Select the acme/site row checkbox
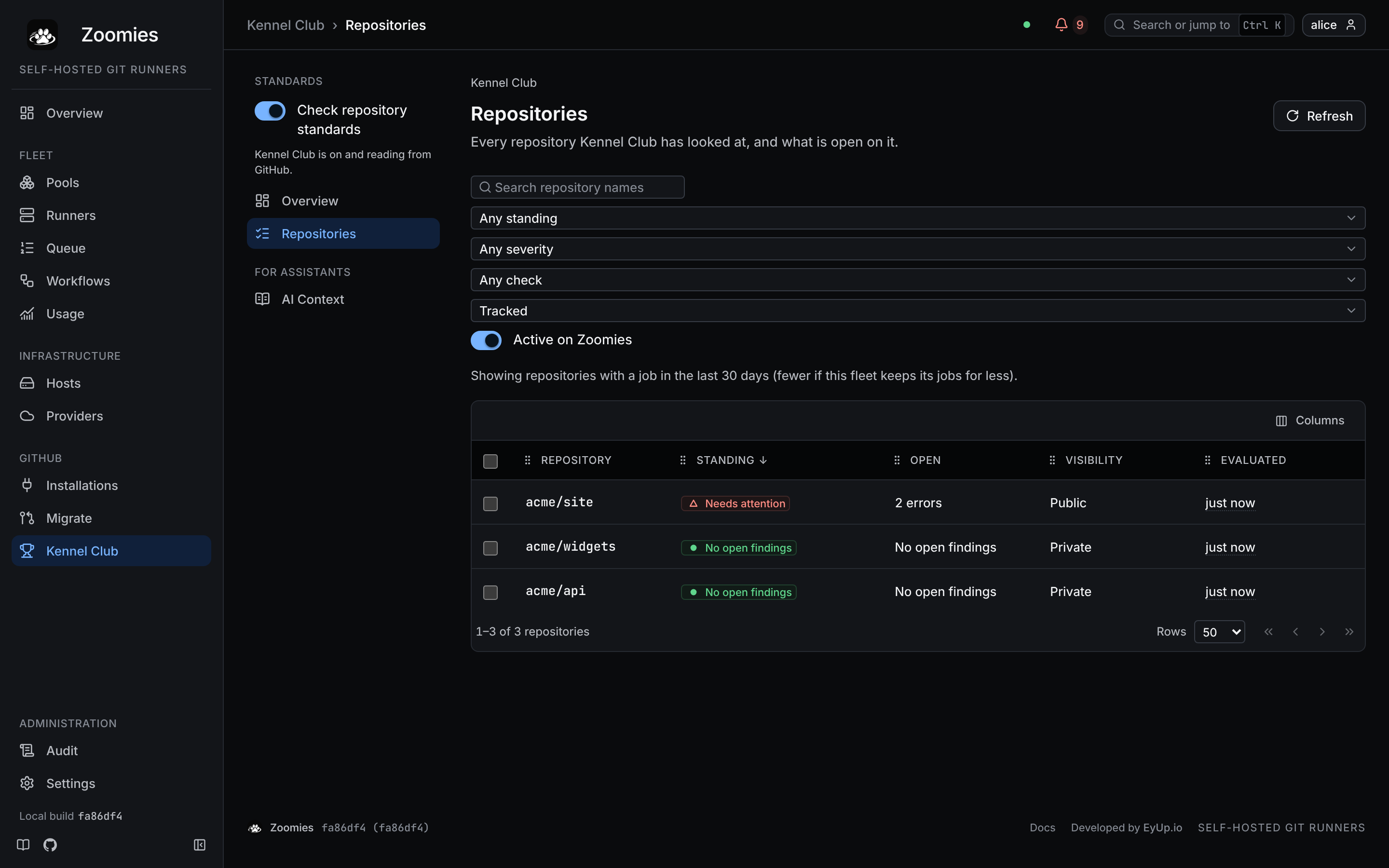 (490, 503)
